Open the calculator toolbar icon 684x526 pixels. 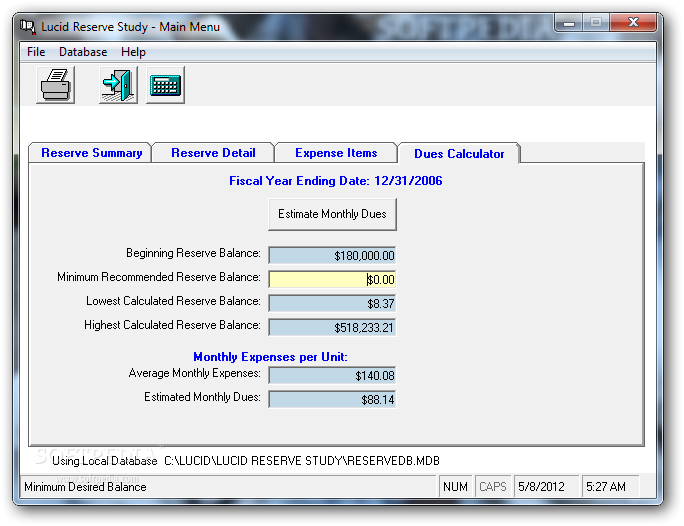[x=165, y=85]
